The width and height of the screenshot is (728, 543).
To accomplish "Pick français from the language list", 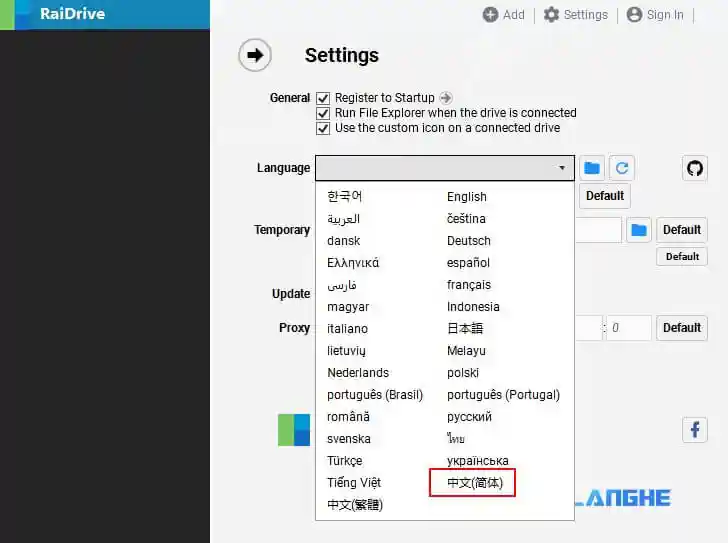I will coord(468,285).
